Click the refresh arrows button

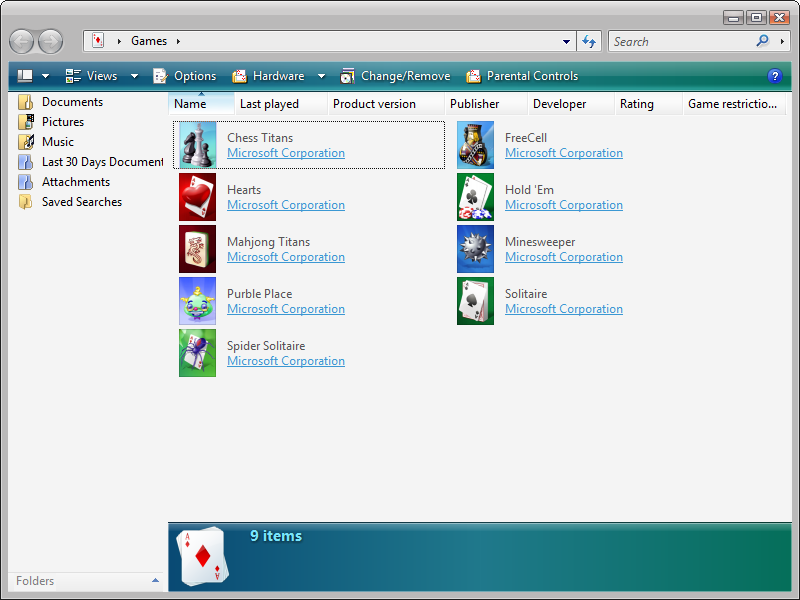tap(589, 41)
